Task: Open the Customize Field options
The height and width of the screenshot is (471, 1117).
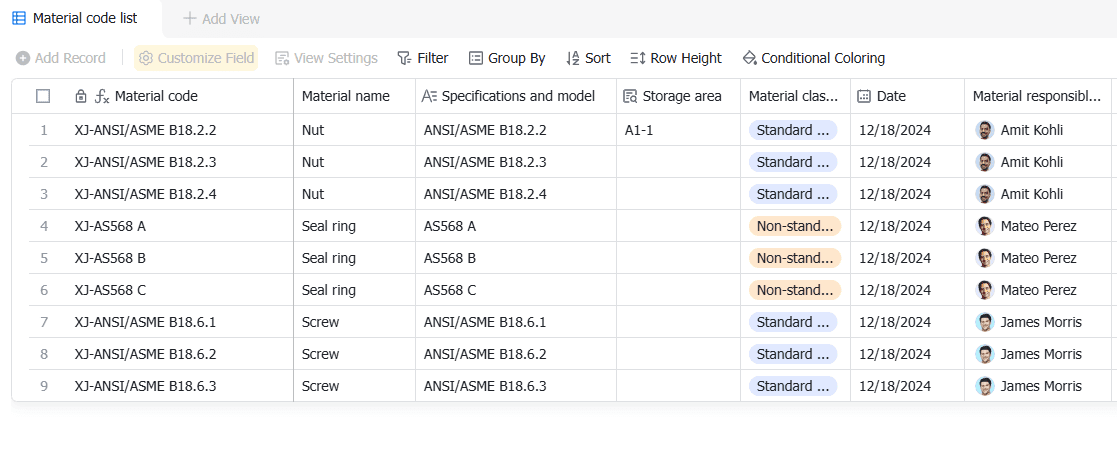Action: pyautogui.click(x=196, y=58)
